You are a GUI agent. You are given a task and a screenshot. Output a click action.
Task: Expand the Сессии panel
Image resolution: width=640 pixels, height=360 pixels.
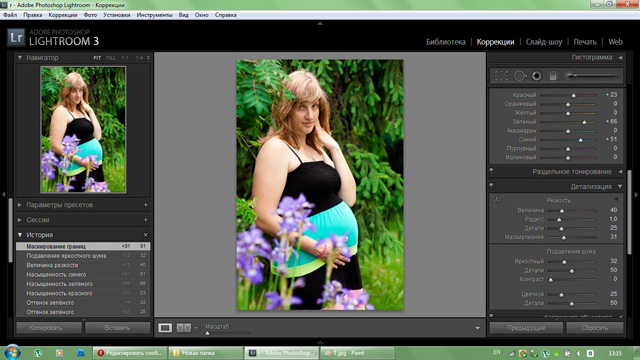pyautogui.click(x=20, y=220)
